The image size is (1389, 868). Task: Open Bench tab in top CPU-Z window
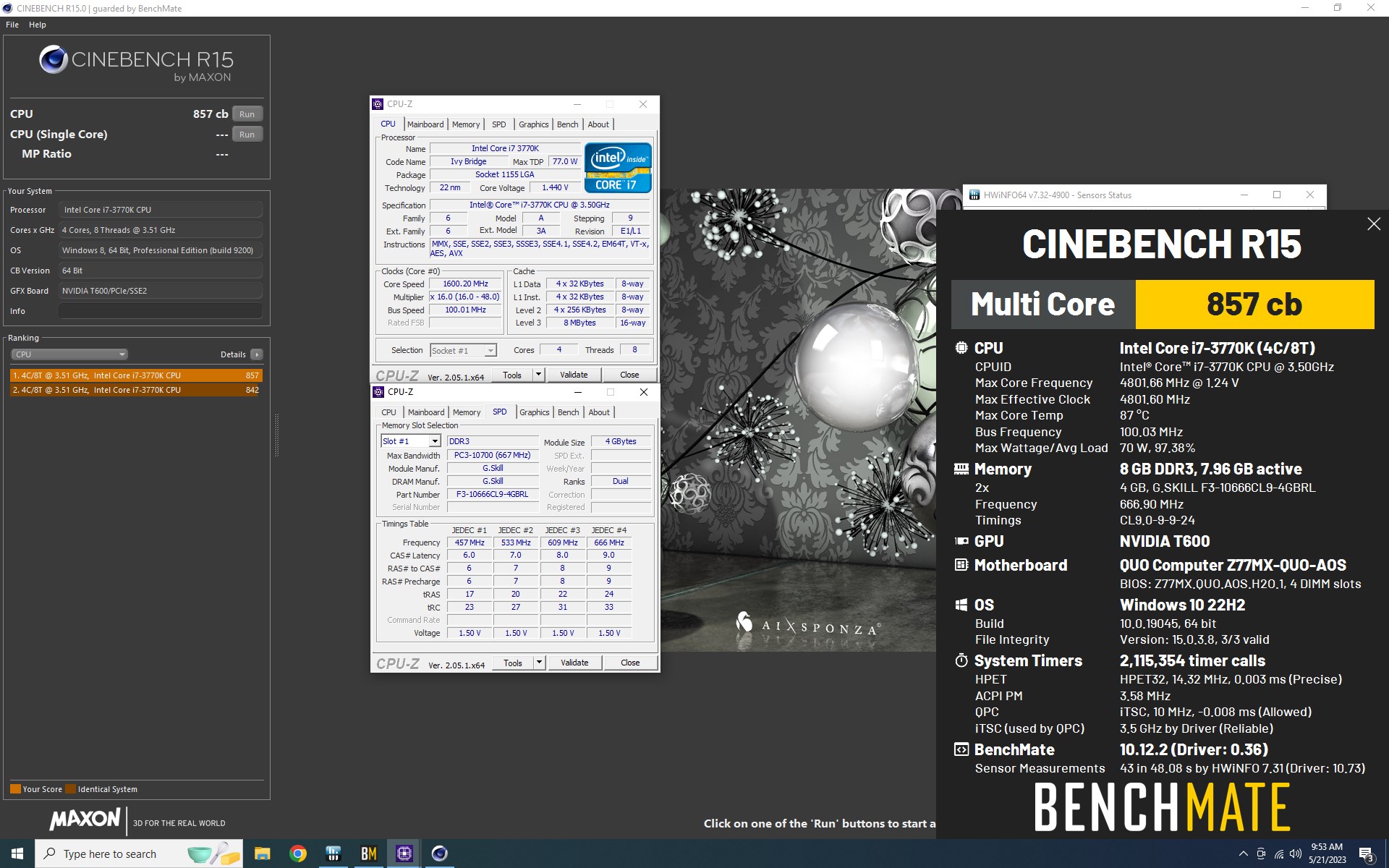(568, 124)
